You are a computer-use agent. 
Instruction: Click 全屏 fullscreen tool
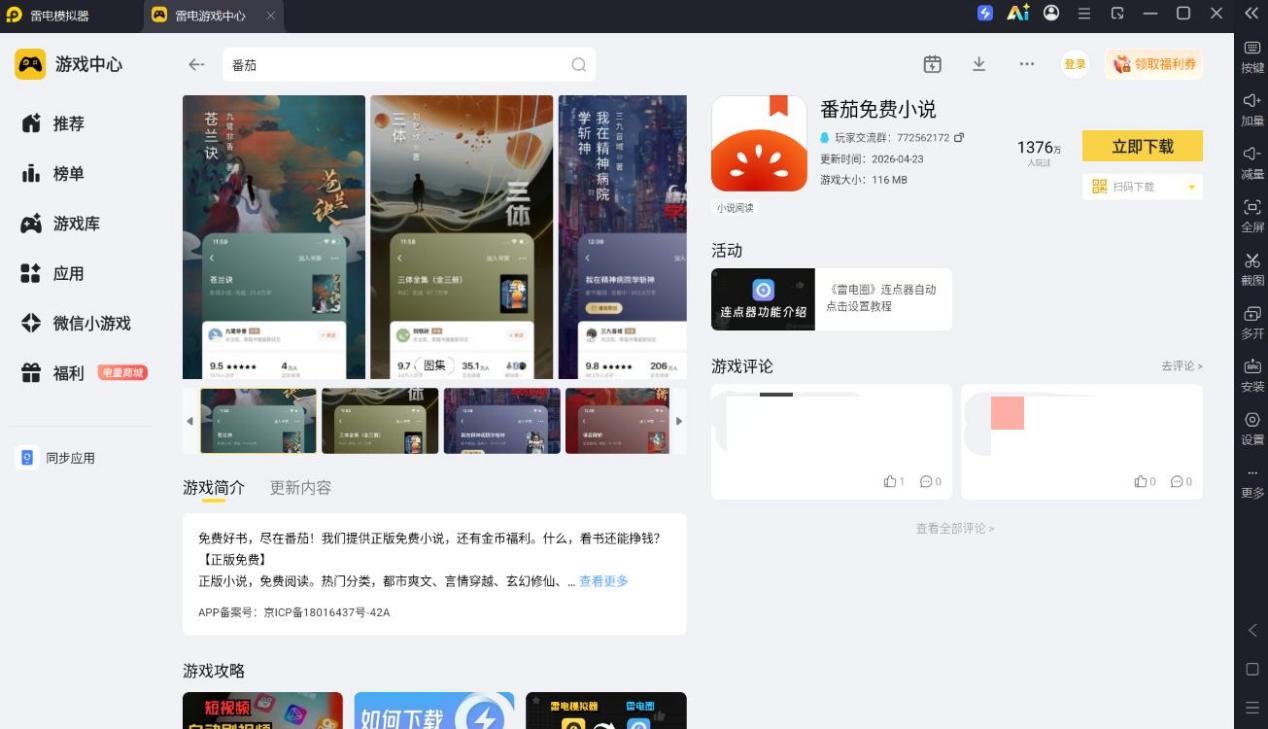pos(1252,217)
